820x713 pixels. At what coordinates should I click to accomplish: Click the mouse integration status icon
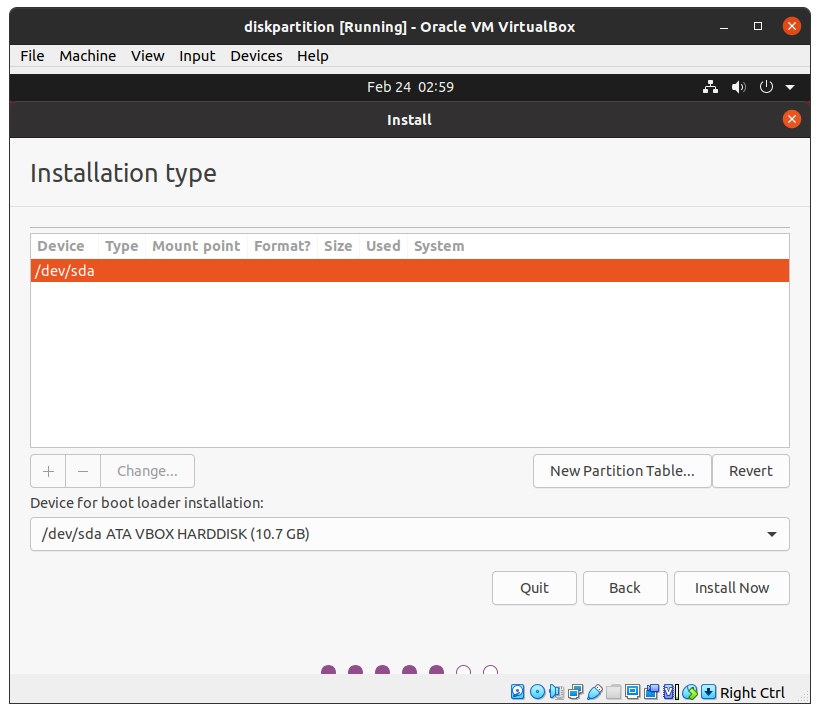pyautogui.click(x=690, y=692)
